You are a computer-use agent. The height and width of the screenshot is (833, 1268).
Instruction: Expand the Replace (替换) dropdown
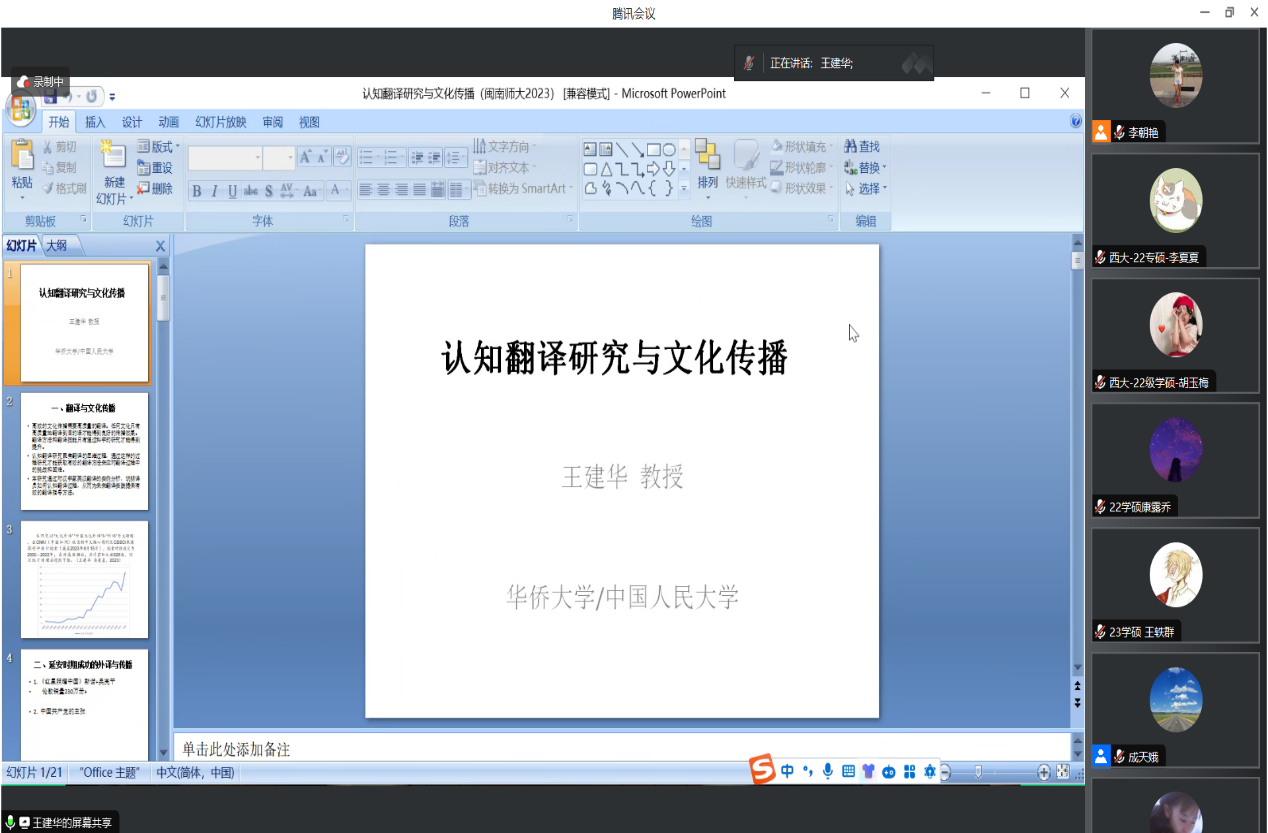point(866,168)
